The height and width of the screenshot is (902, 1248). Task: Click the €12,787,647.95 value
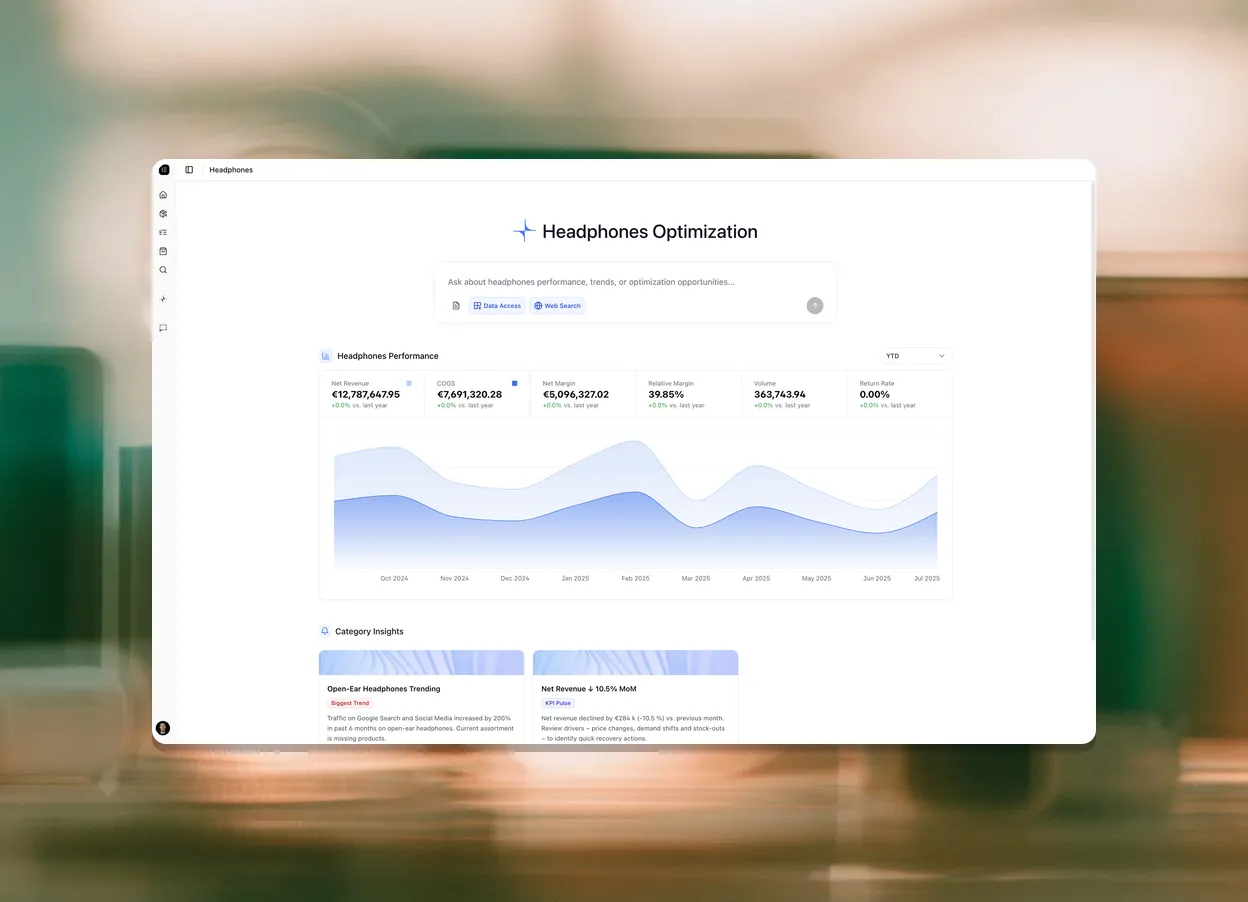tap(366, 394)
